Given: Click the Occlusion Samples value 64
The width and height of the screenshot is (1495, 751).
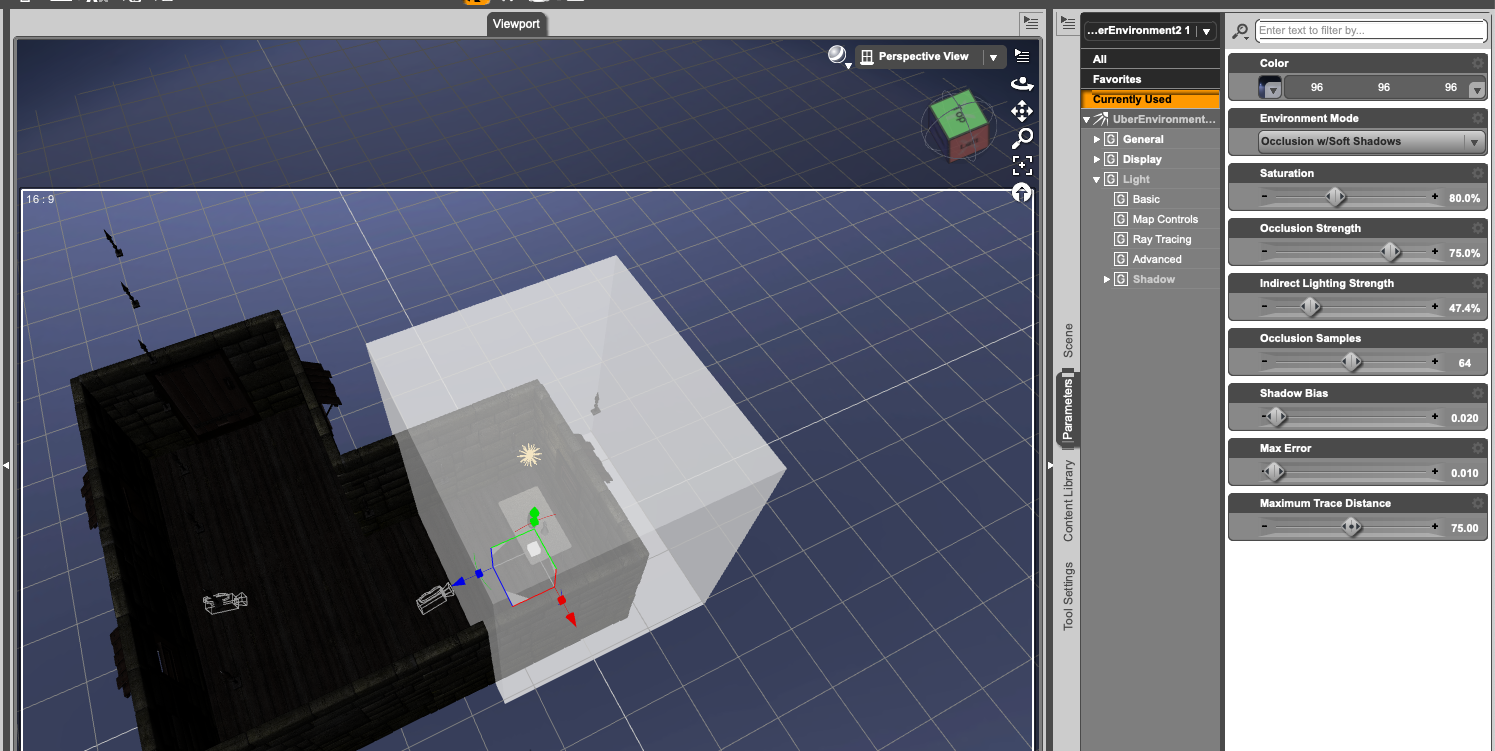Looking at the screenshot, I should pos(1464,363).
